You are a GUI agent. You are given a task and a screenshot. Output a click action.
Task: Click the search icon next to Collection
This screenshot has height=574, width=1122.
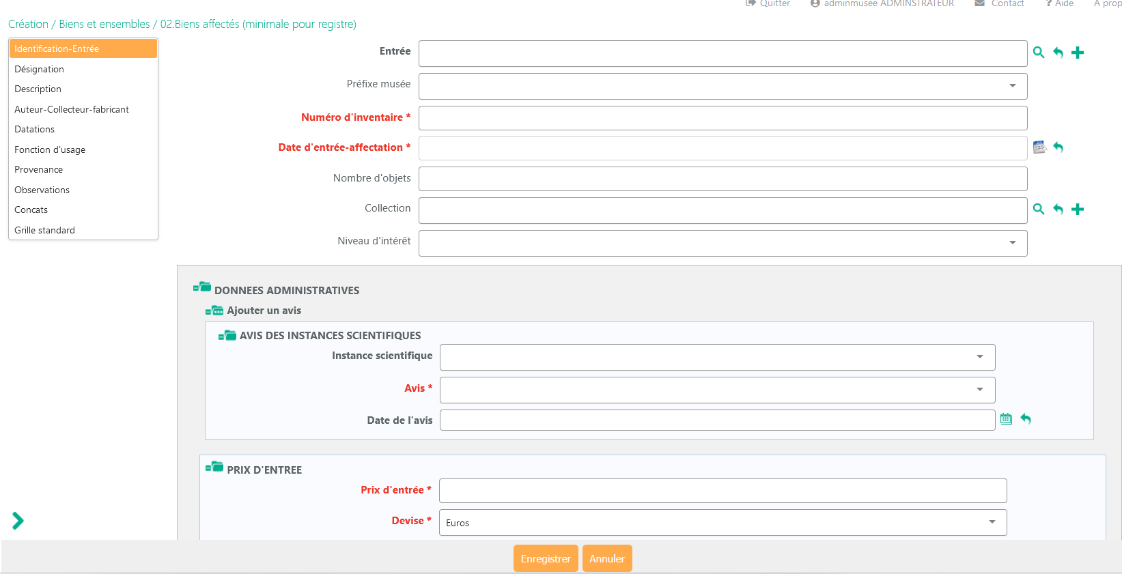pyautogui.click(x=1038, y=209)
